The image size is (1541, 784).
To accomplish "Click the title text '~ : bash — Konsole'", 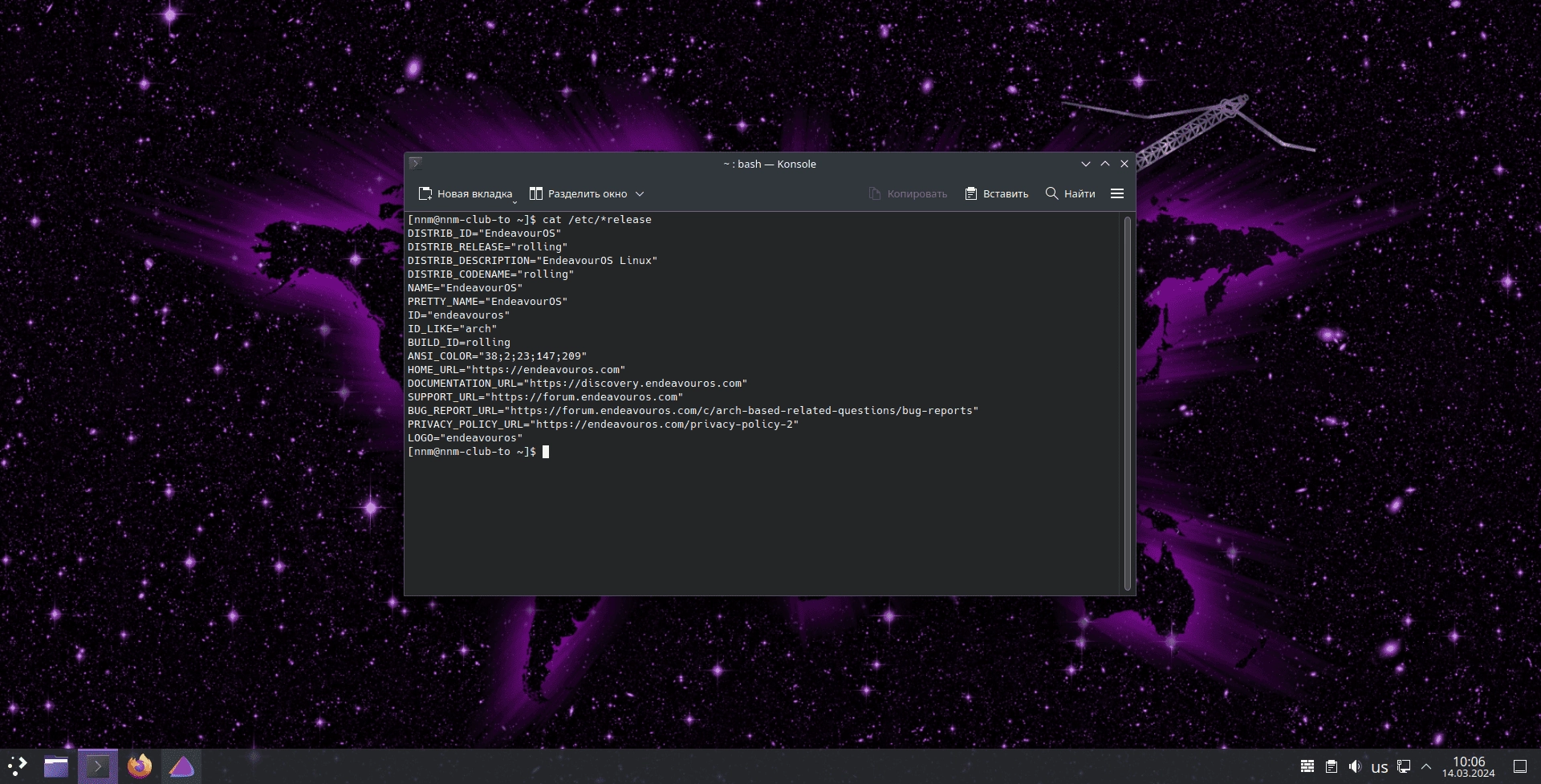I will (769, 164).
